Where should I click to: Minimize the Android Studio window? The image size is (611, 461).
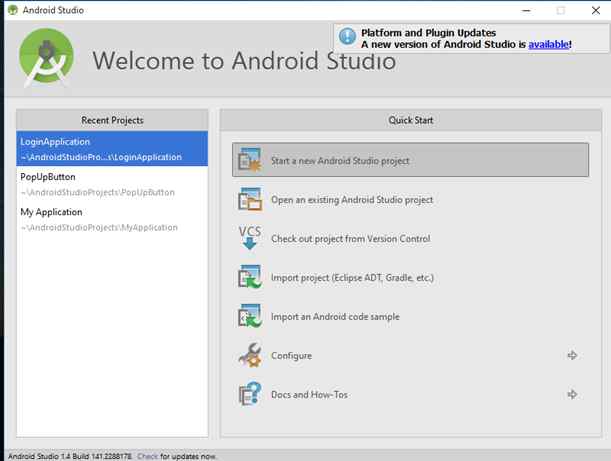point(526,11)
